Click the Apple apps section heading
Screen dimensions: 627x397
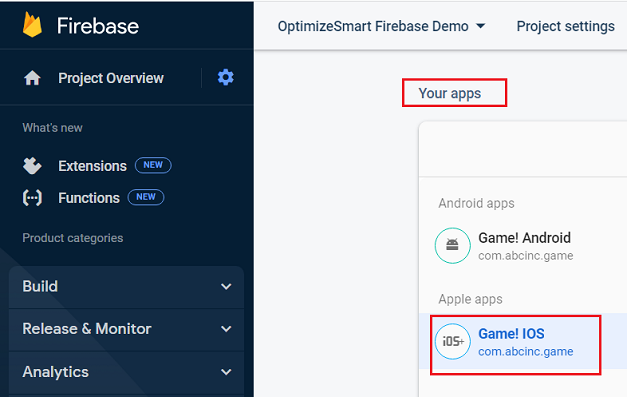coord(470,299)
